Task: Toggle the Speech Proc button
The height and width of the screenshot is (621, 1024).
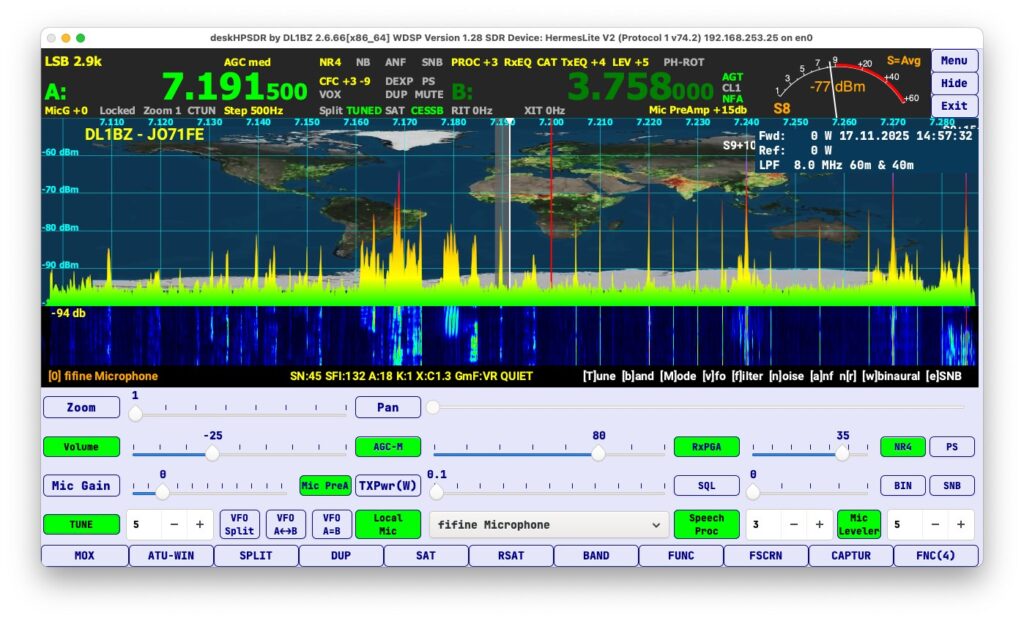Action: [x=706, y=524]
